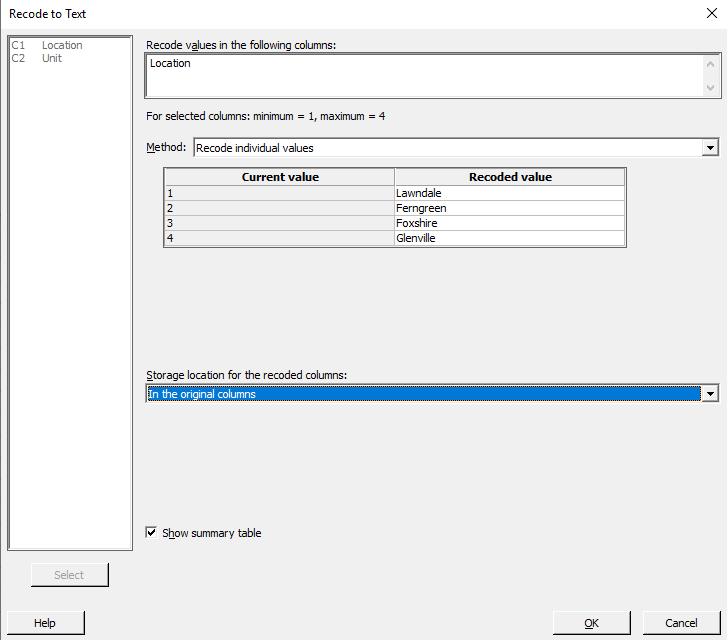Edit the Glenville recoded value cell
This screenshot has height=640, width=727.
509,238
